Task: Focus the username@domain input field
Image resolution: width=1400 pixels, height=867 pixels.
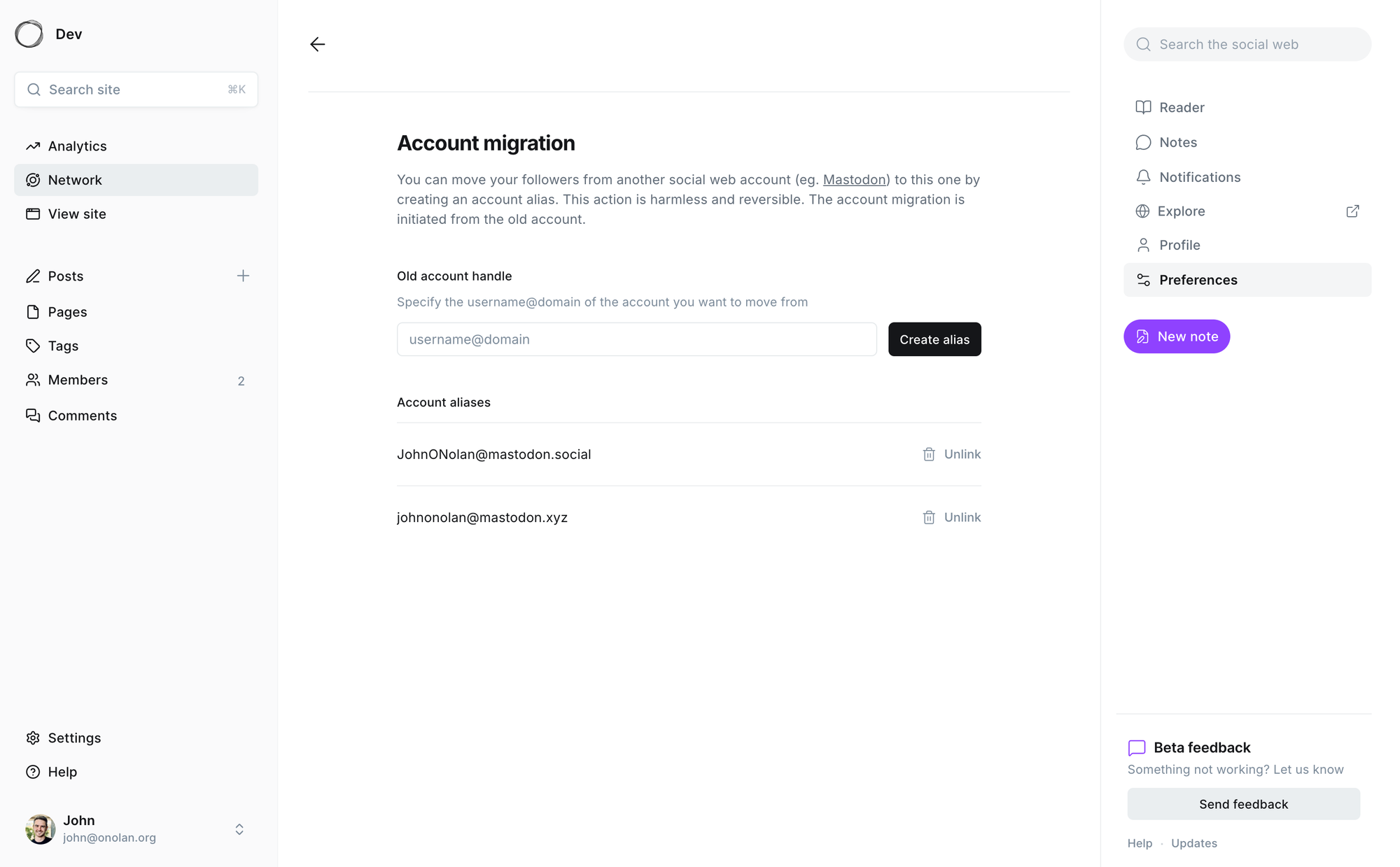Action: [636, 339]
